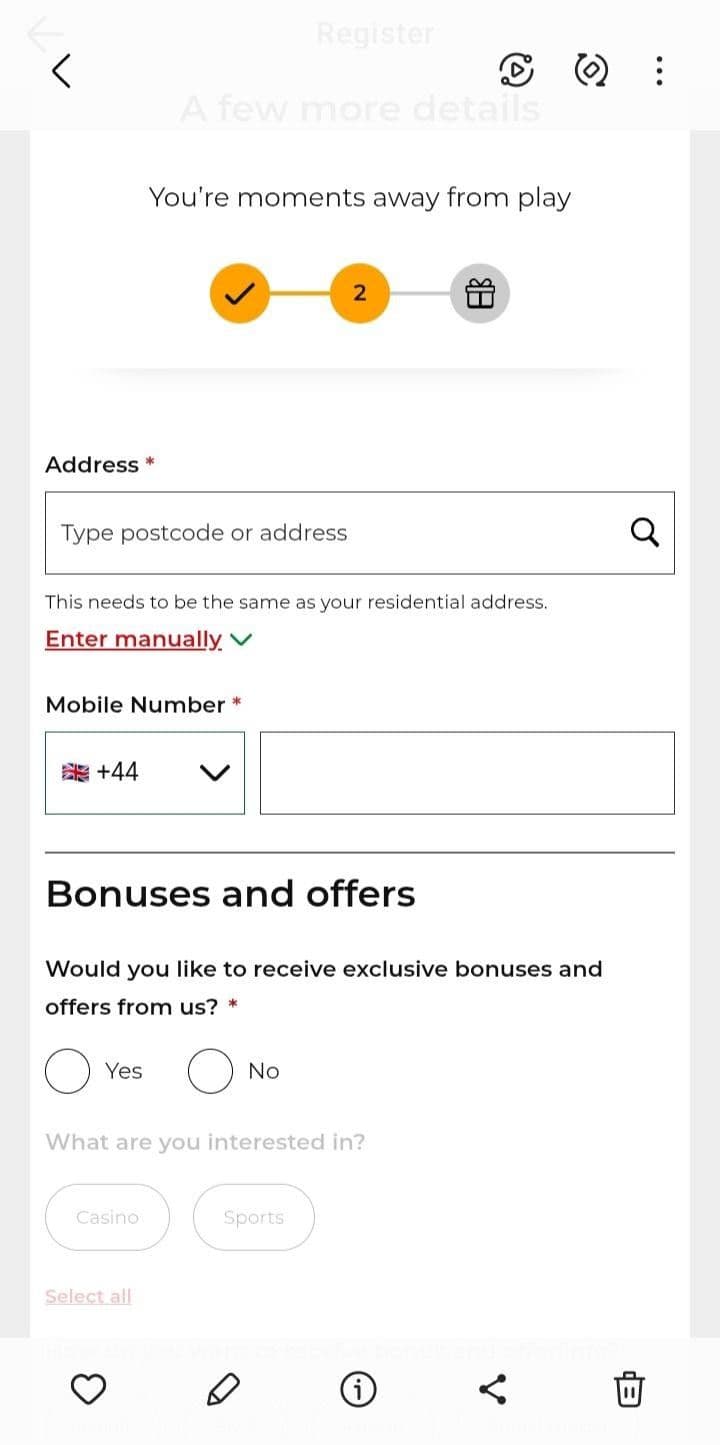
Task: Tap the gift icon on the progress tracker
Action: tap(479, 293)
